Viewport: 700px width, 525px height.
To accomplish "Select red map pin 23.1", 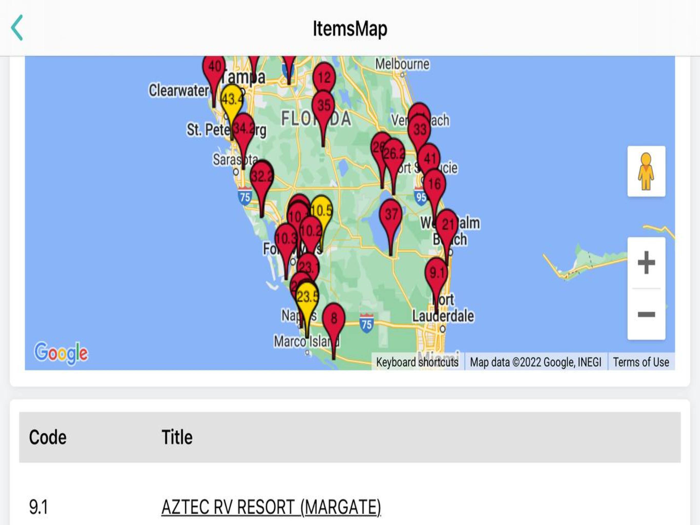I will (x=308, y=268).
